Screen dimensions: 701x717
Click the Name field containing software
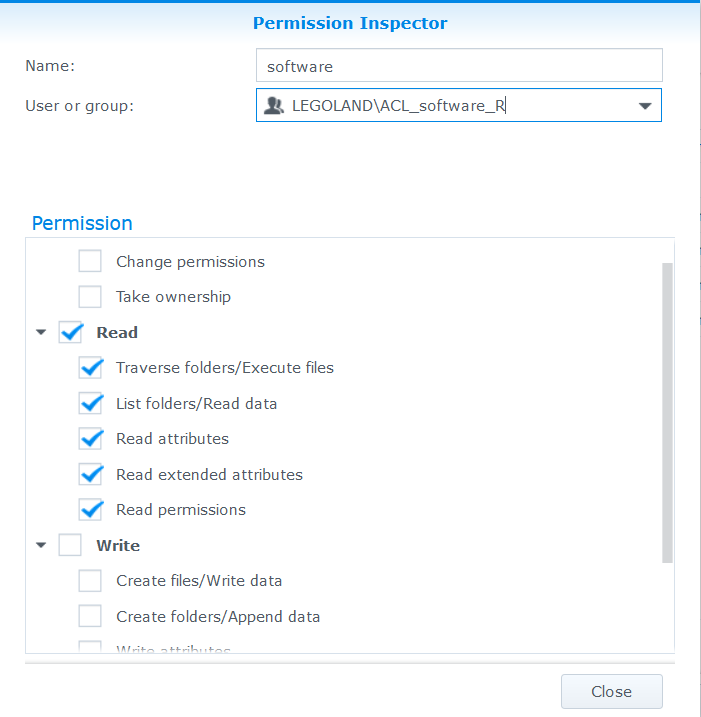(x=459, y=66)
